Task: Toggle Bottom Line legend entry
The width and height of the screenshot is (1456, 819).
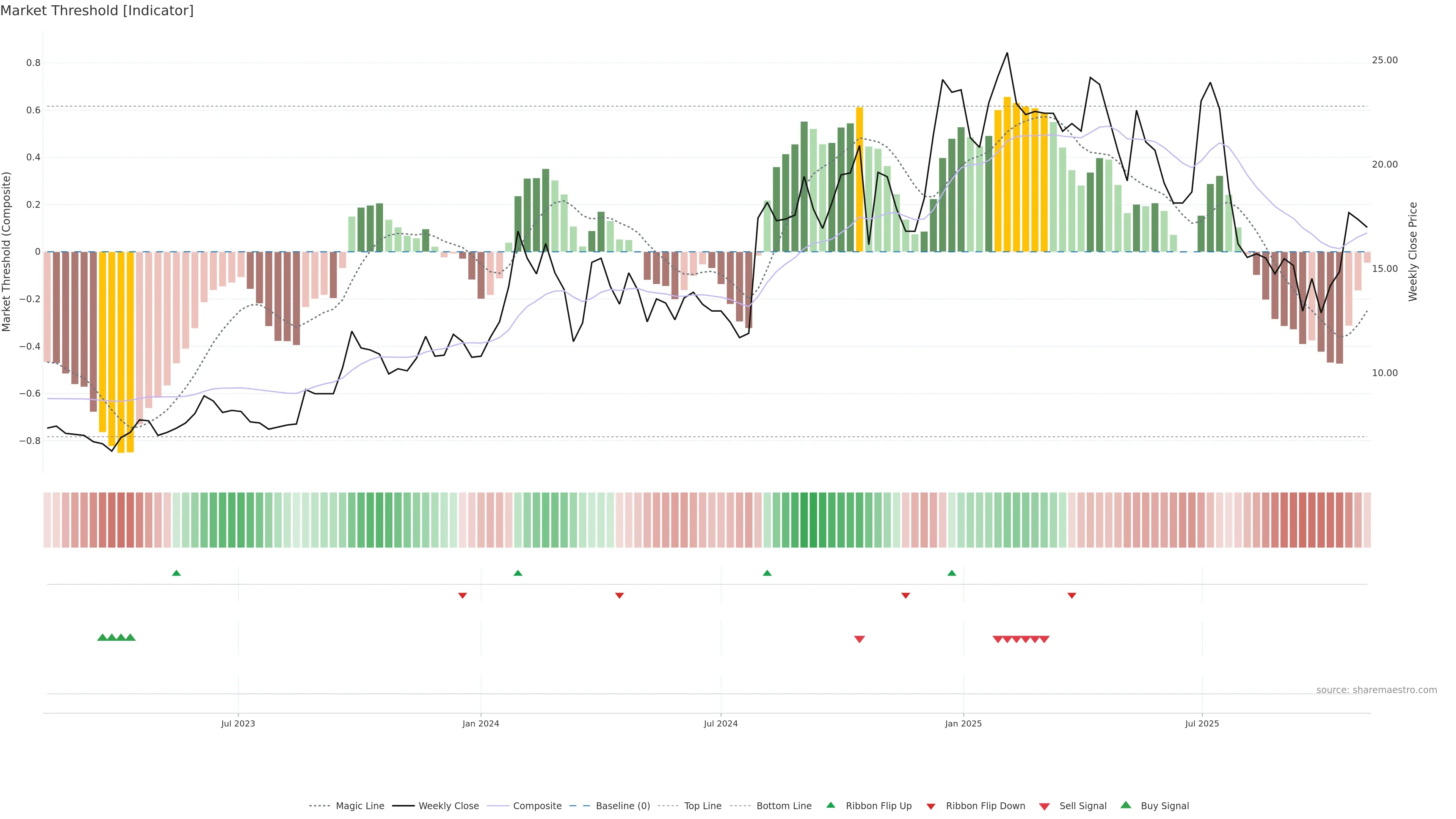Action: (783, 806)
